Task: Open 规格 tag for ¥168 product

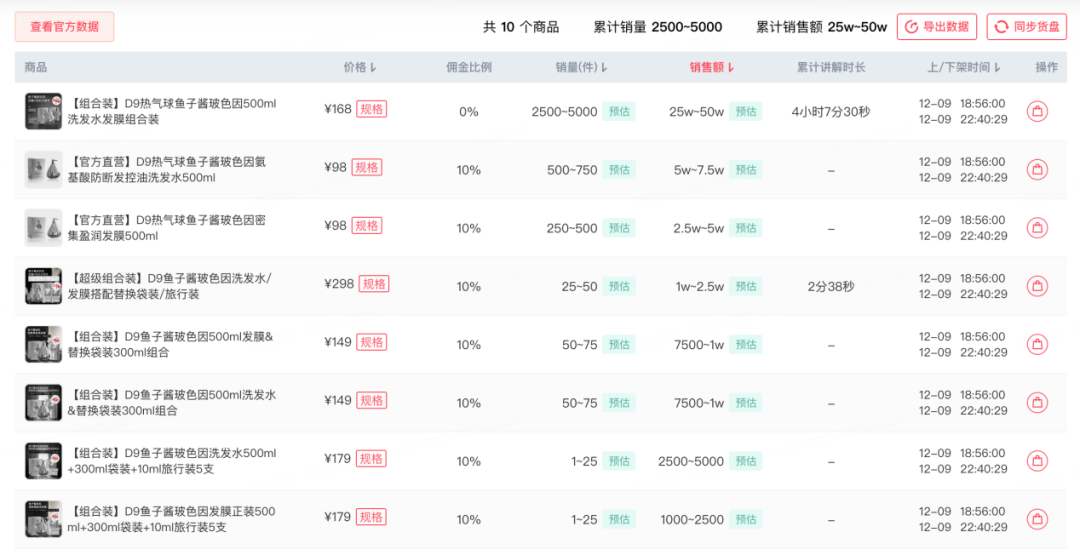Action: [371, 109]
